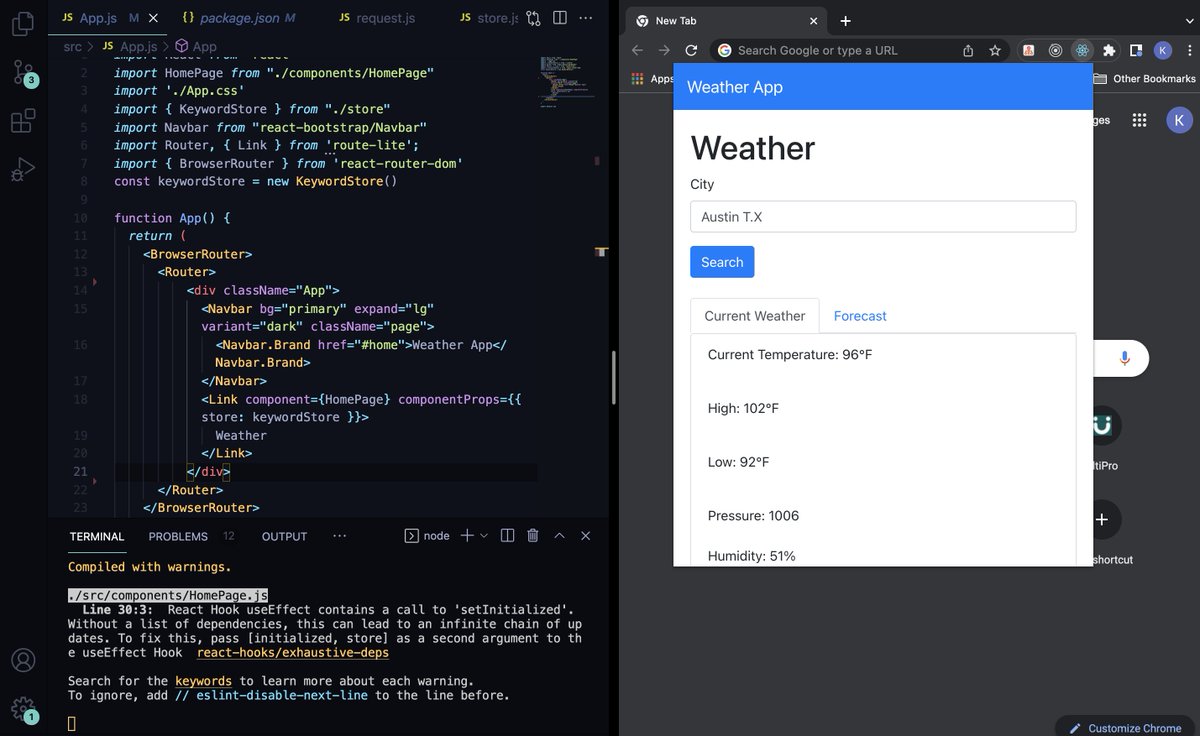Click './src/components/HomePage.js' in terminal

(x=168, y=595)
